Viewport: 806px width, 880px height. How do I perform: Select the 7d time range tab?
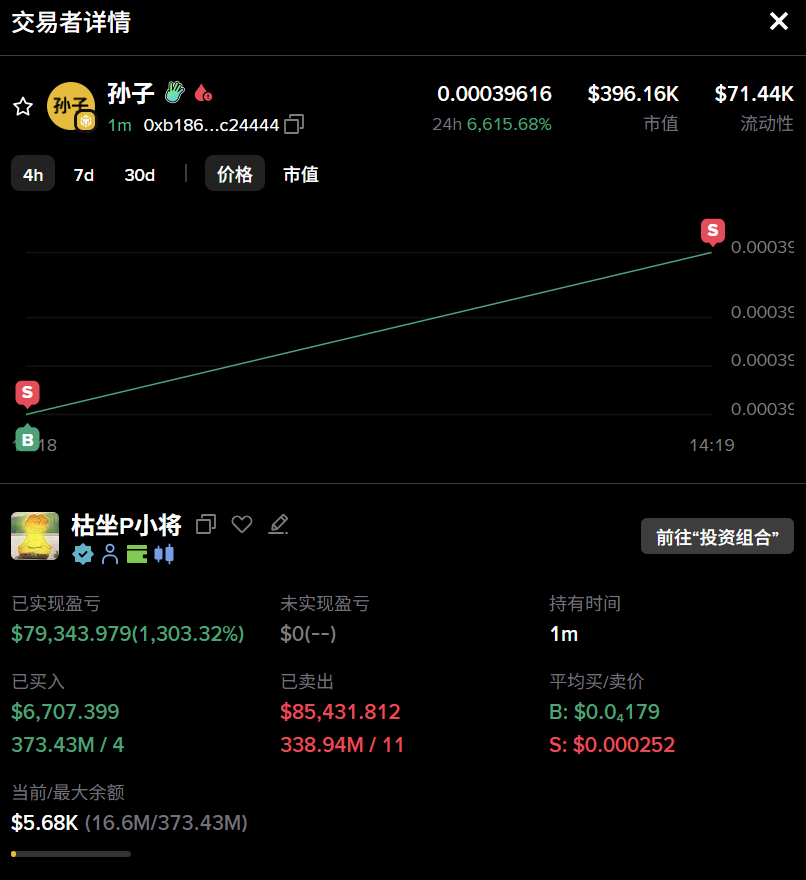tap(84, 175)
